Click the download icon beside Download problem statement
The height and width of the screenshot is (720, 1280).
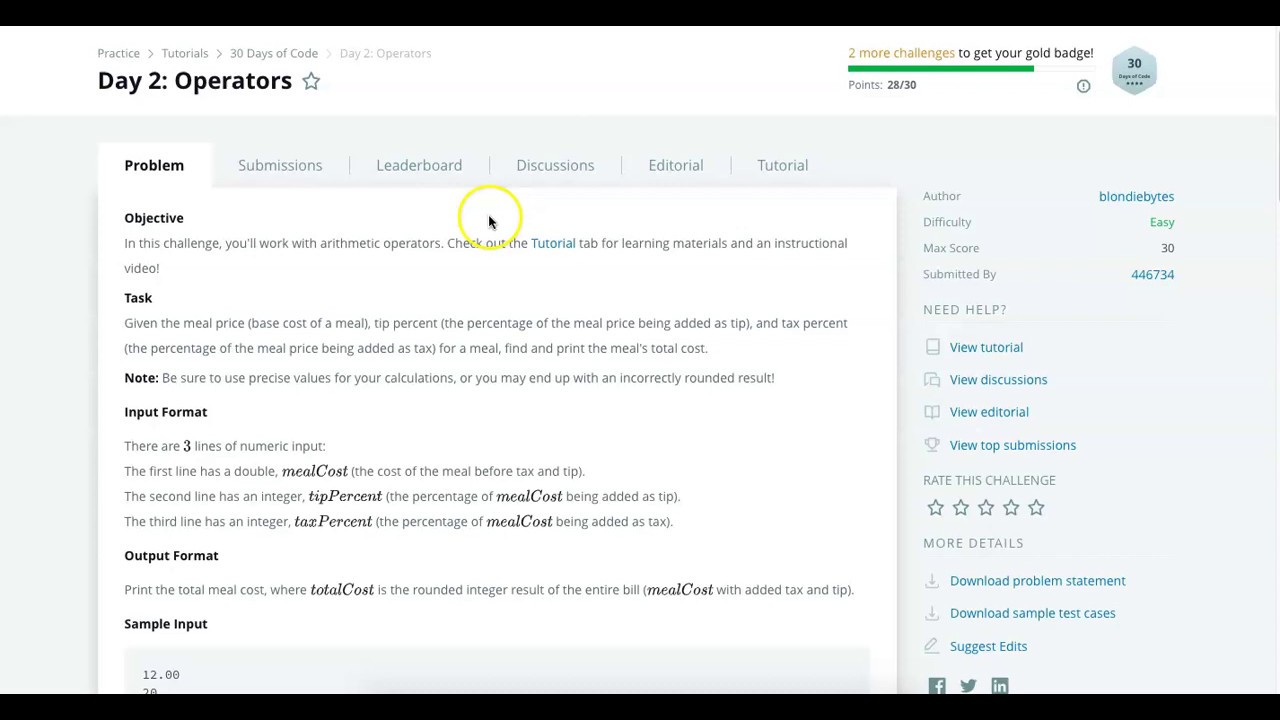pyautogui.click(x=932, y=581)
